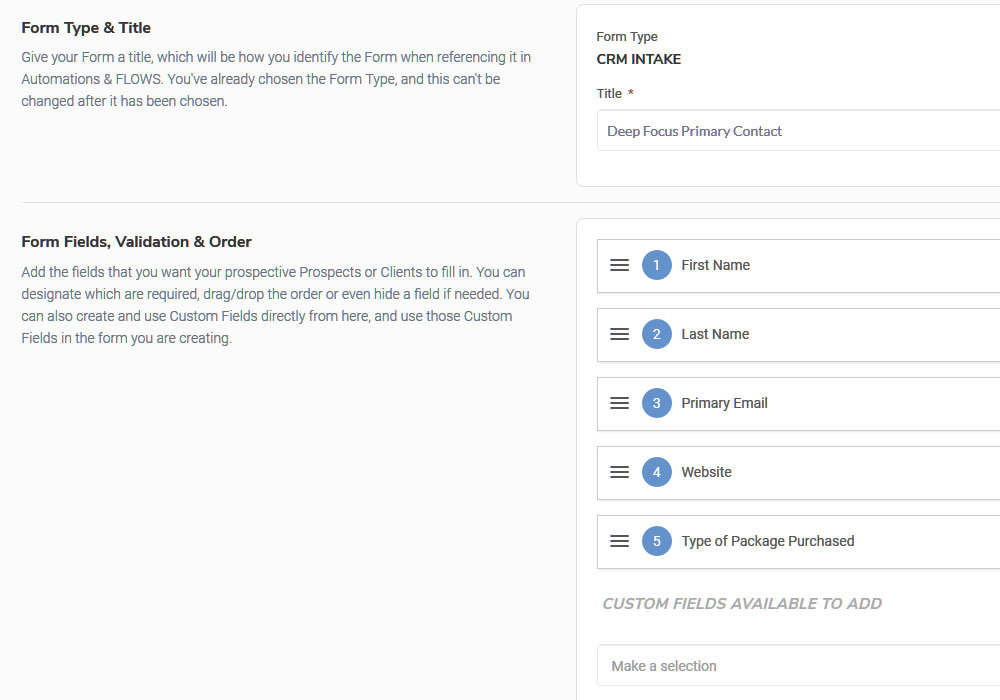Click the 'Custom Fields Available to Add' label
Screen dimensions: 1000x700
741,604
